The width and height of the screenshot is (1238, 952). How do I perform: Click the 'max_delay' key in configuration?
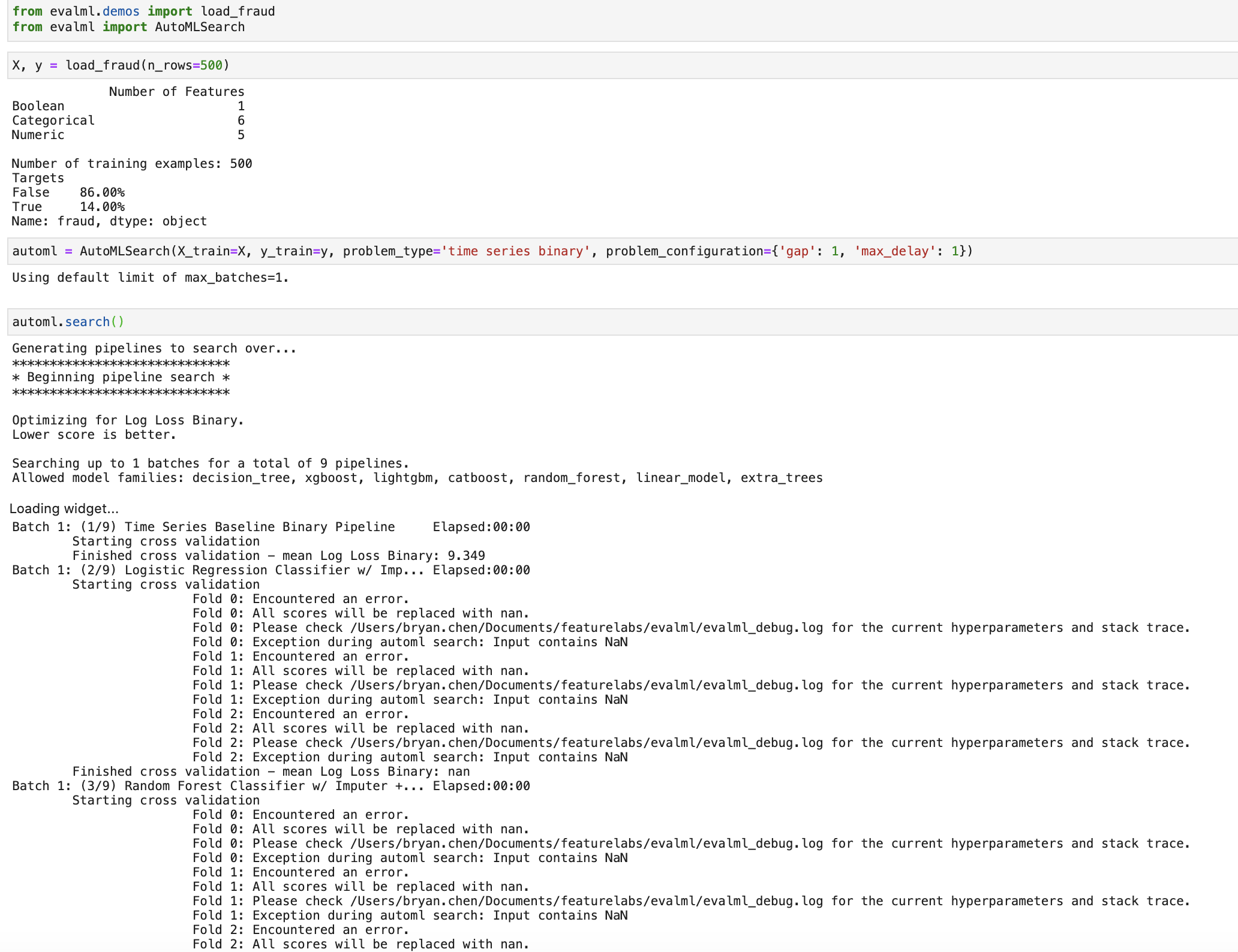pyautogui.click(x=894, y=251)
